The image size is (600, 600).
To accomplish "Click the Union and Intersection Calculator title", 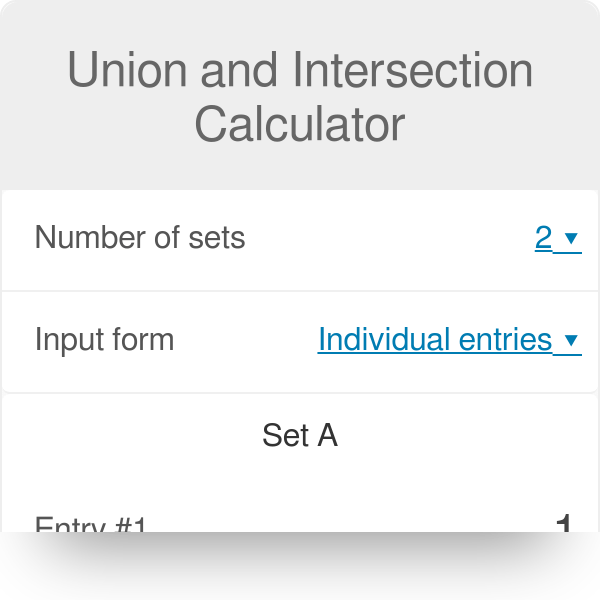I will pos(300,98).
